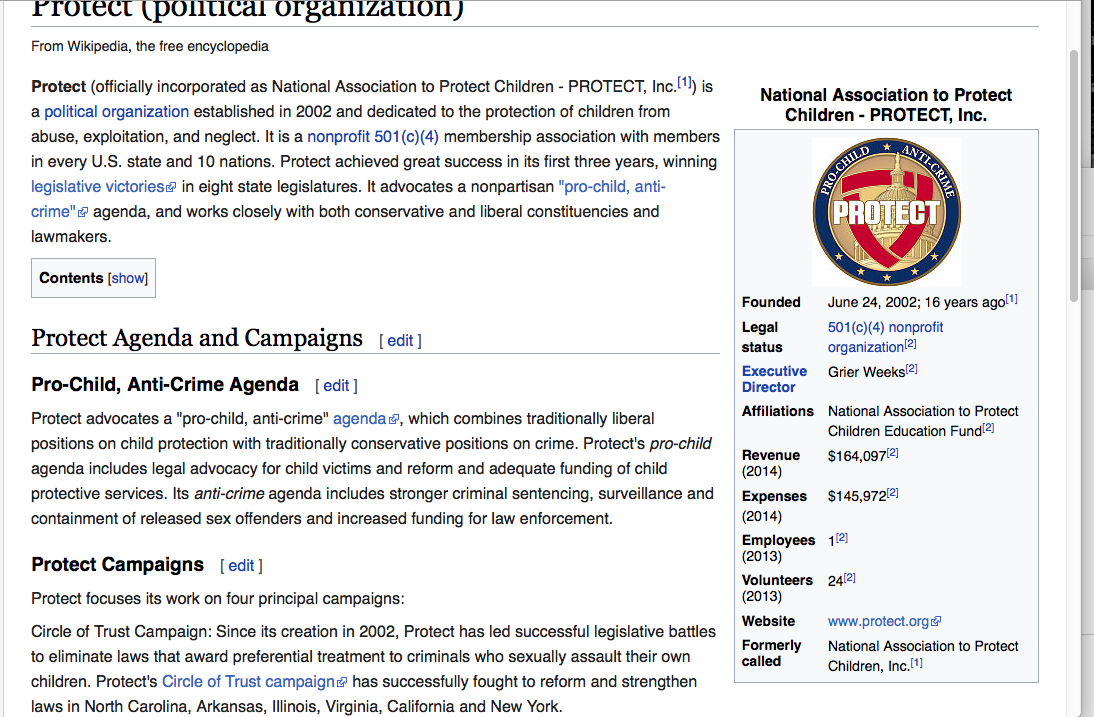Screen dimensions: 1094x717
Task: Click the external link icon after www.protect.org
Action: click(936, 622)
